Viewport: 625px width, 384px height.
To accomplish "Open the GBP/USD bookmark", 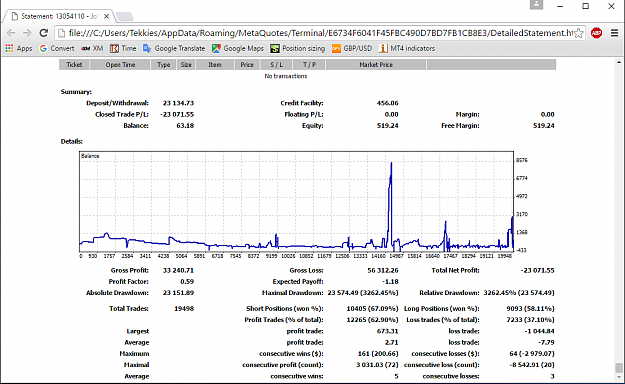I will click(352, 48).
